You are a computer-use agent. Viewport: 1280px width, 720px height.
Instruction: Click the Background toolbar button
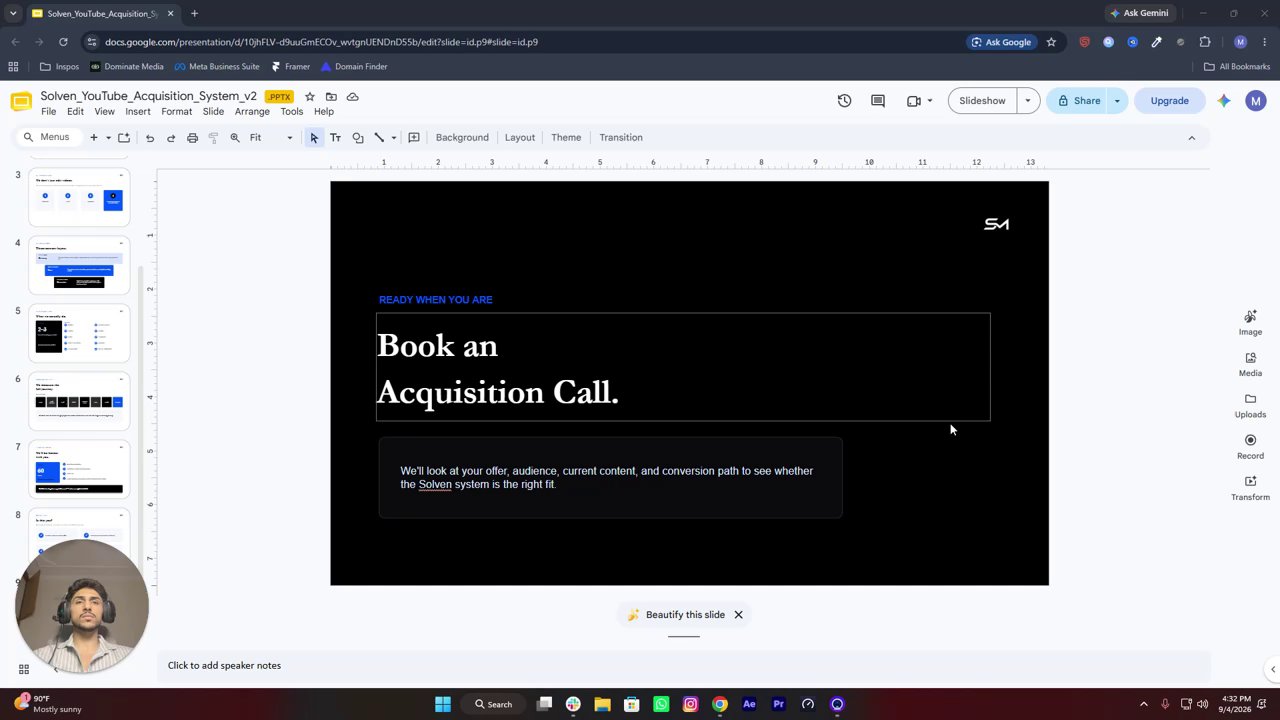pyautogui.click(x=462, y=138)
